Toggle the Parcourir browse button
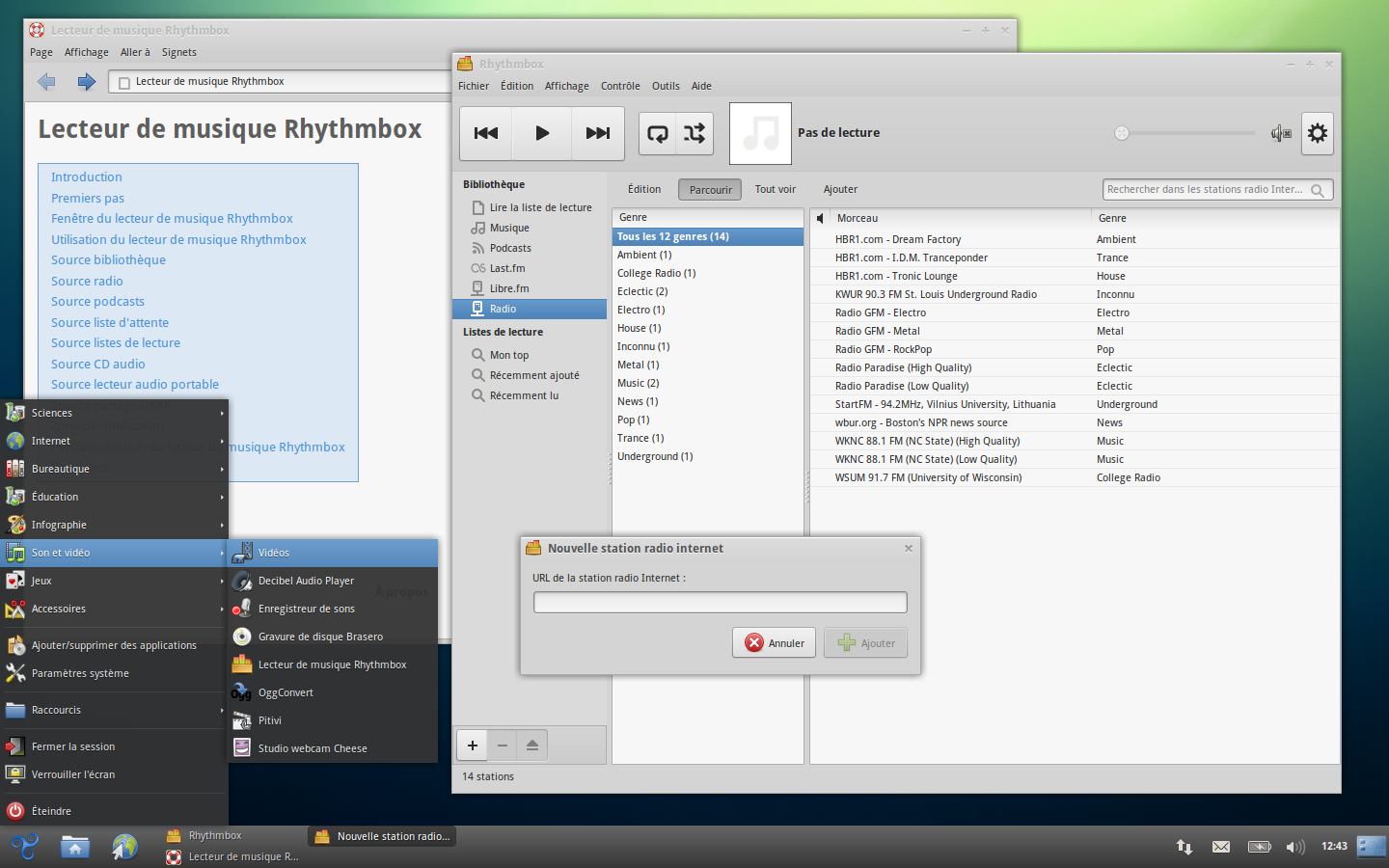 click(x=710, y=190)
